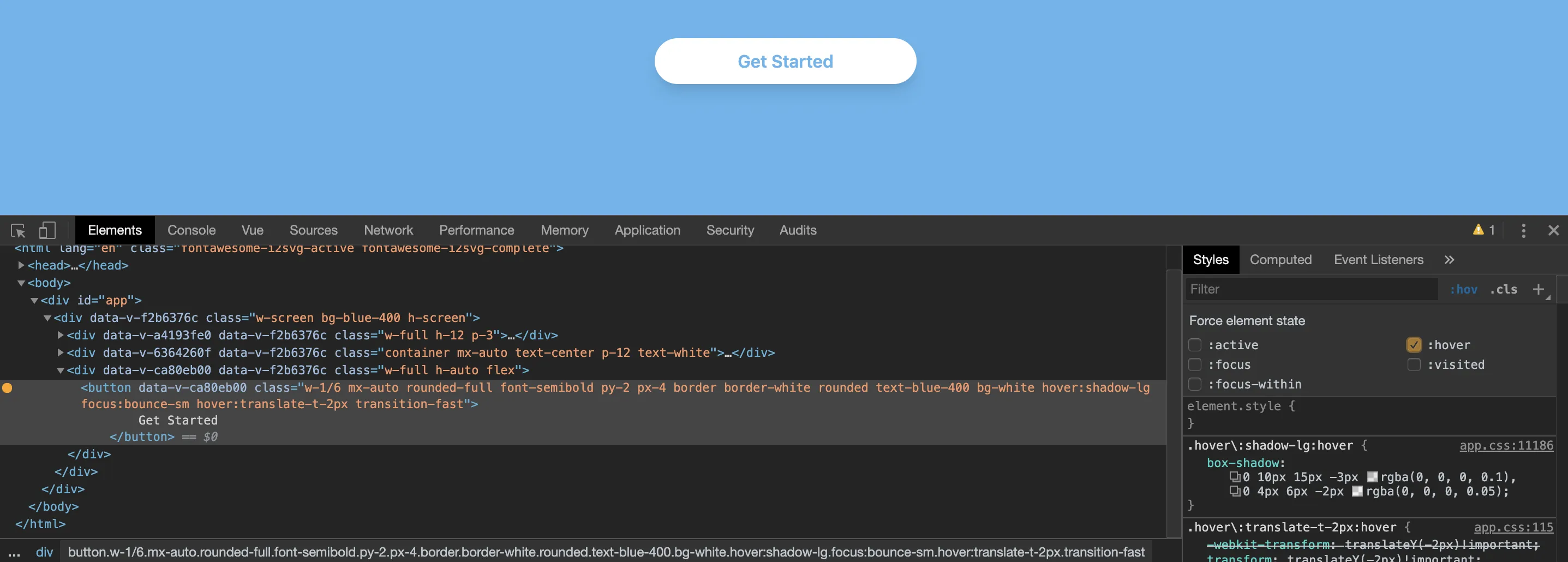1568x562 pixels.
Task: Open the Computed styles tab
Action: click(1280, 260)
